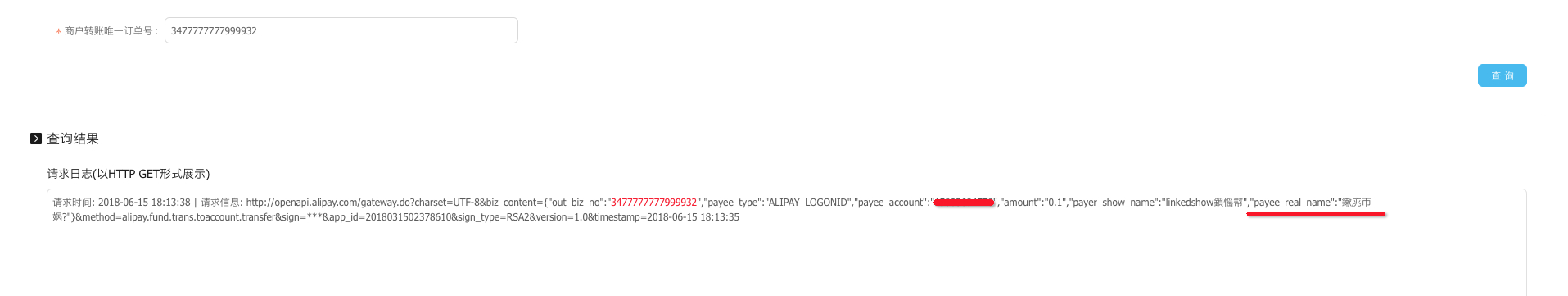Screen dimensions: 1568x296
Task: Click the blue 查询 button
Action: pos(1502,75)
